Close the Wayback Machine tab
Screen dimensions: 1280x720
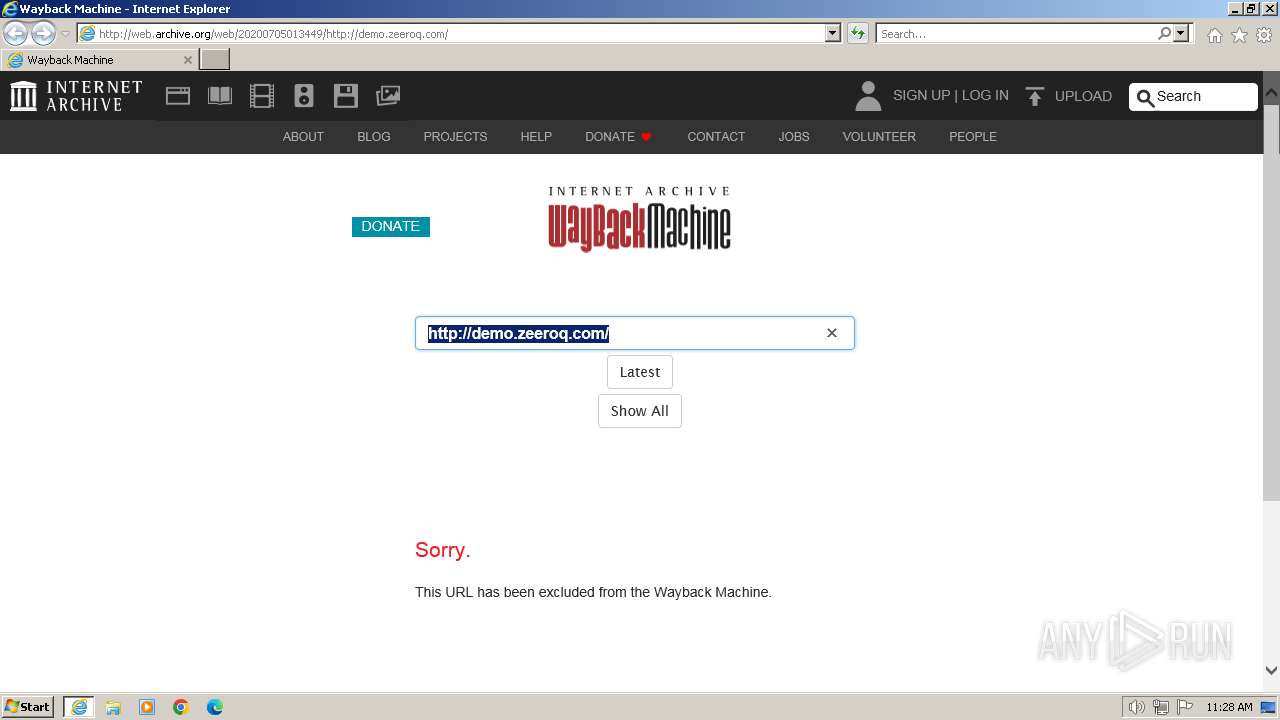click(x=187, y=60)
